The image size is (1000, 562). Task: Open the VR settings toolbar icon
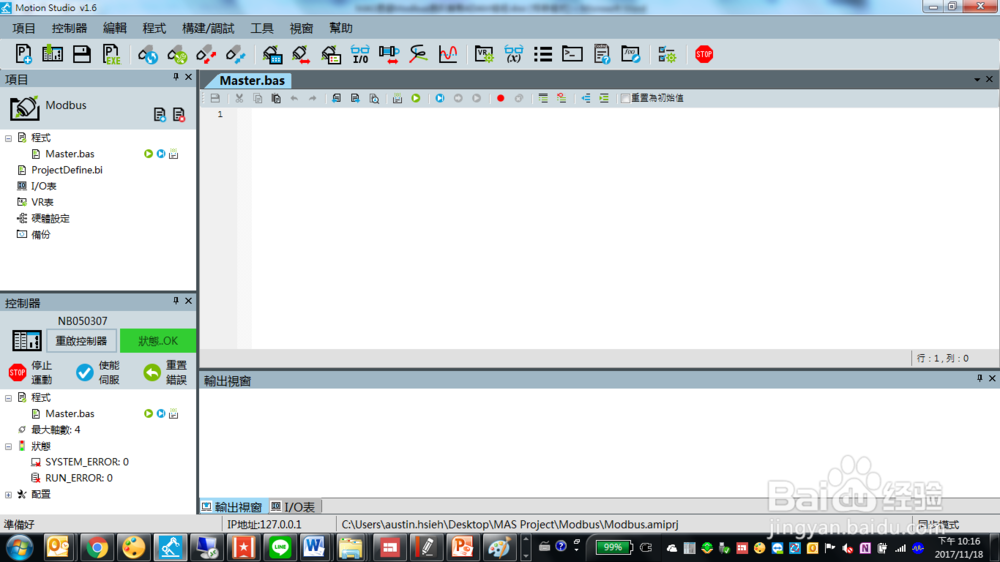[484, 54]
